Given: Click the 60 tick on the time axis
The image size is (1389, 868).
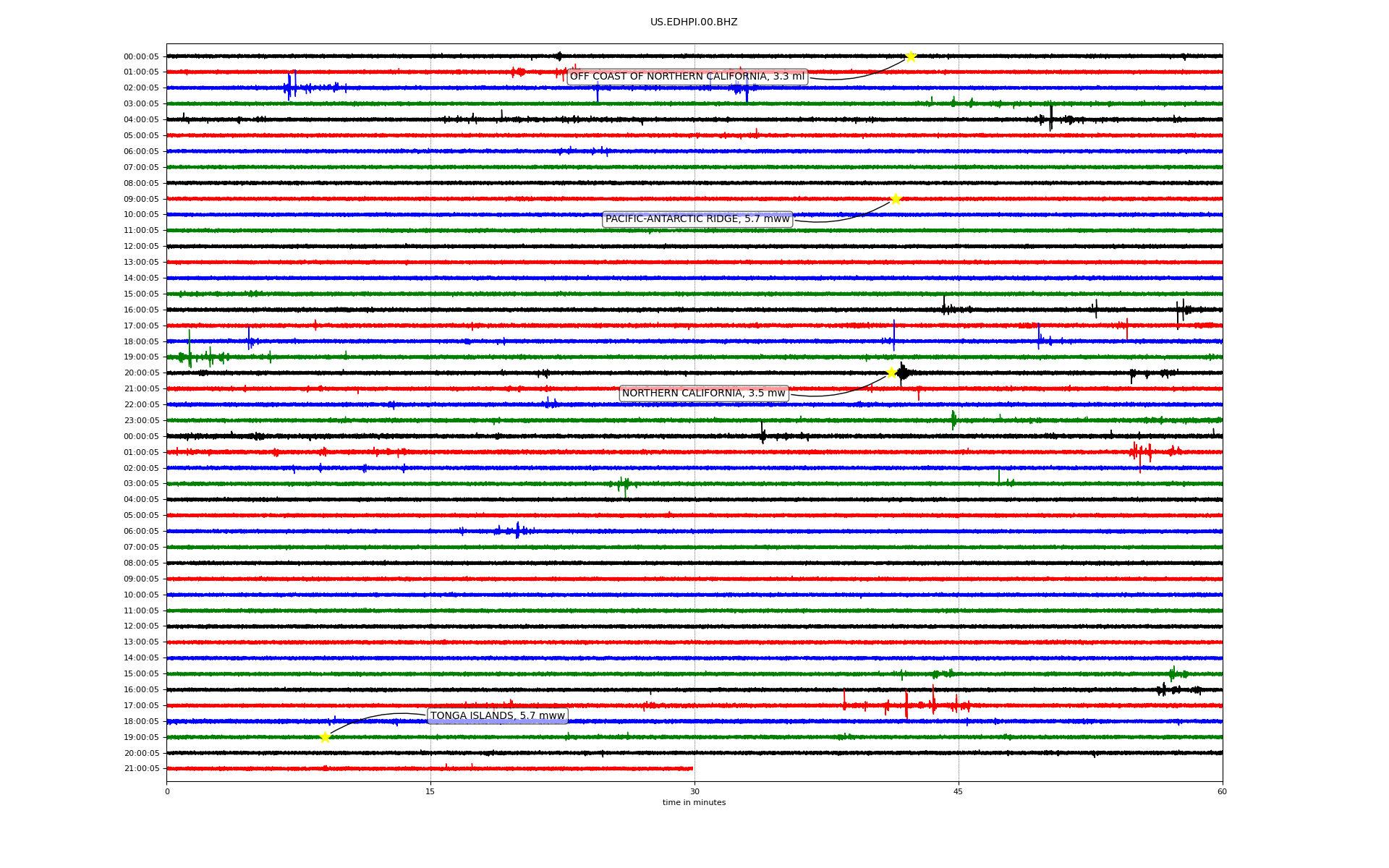Looking at the screenshot, I should [x=1222, y=791].
